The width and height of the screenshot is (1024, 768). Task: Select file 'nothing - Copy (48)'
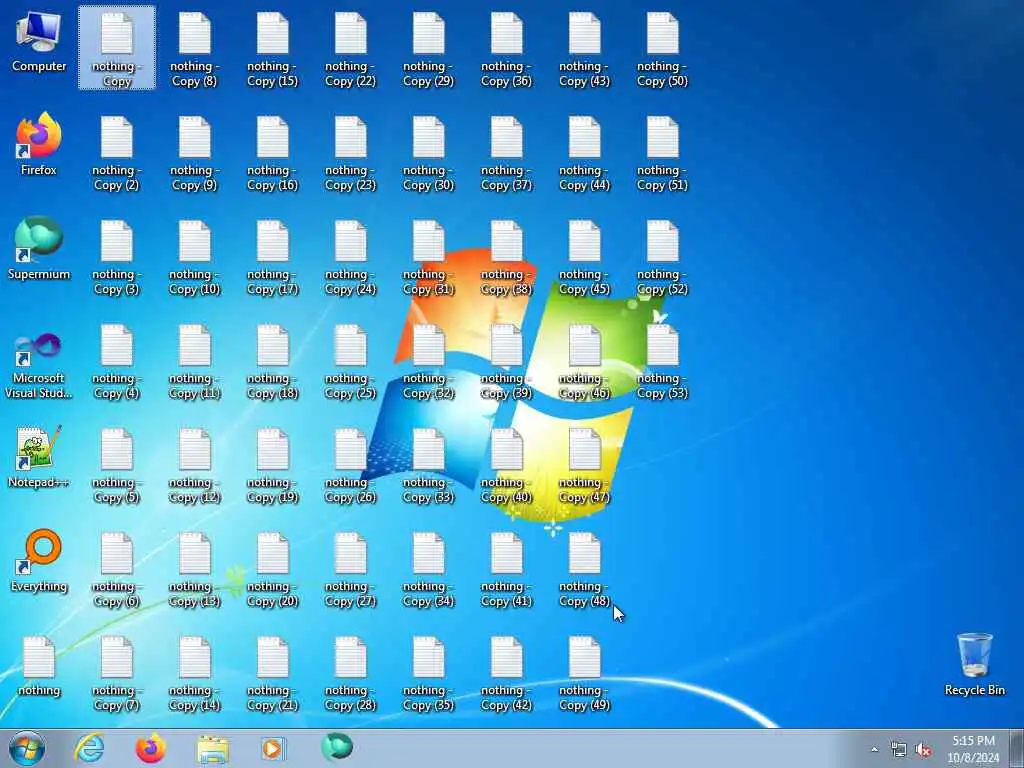584,569
